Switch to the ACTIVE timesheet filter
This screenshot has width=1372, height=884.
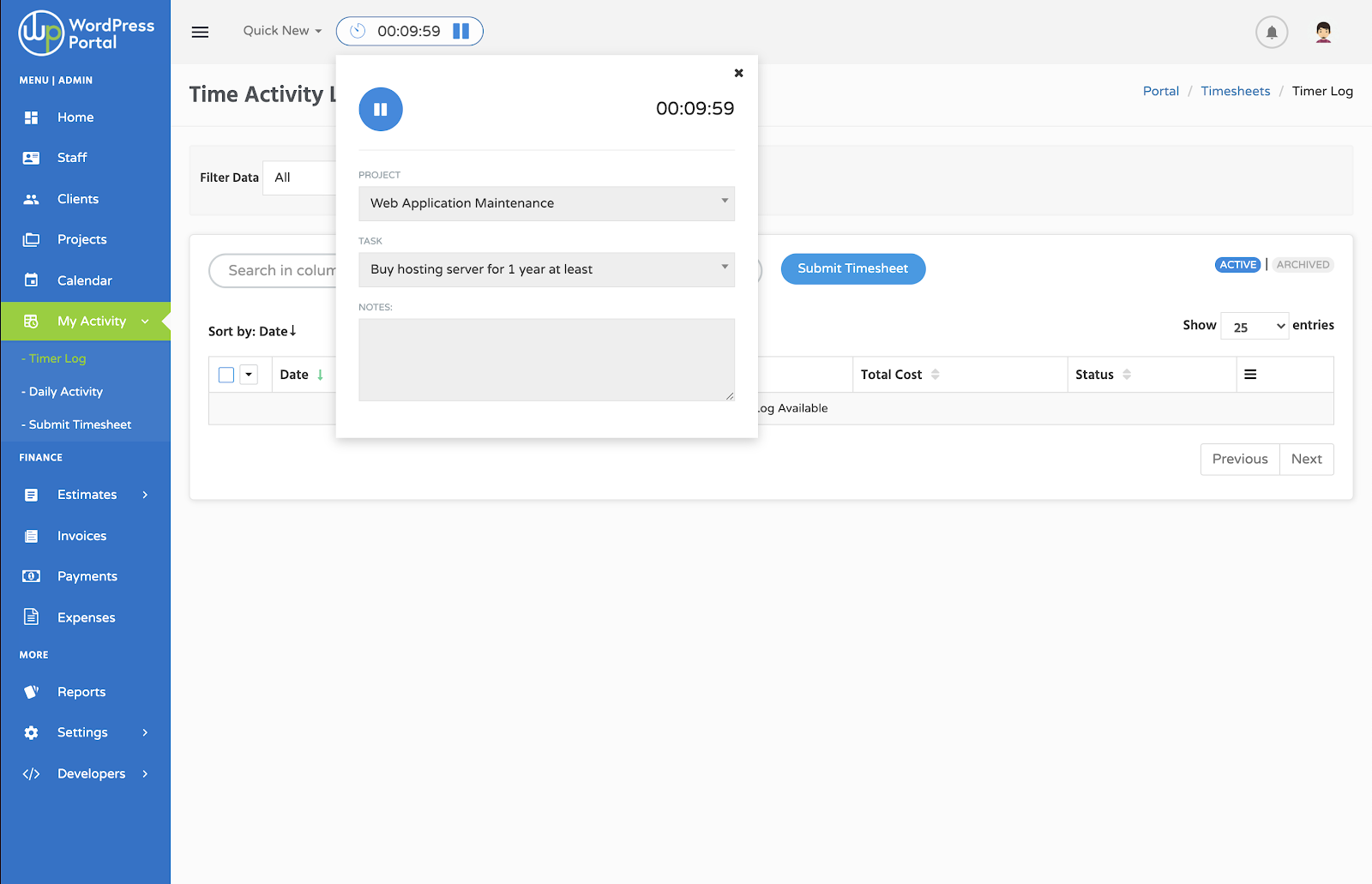coord(1237,265)
